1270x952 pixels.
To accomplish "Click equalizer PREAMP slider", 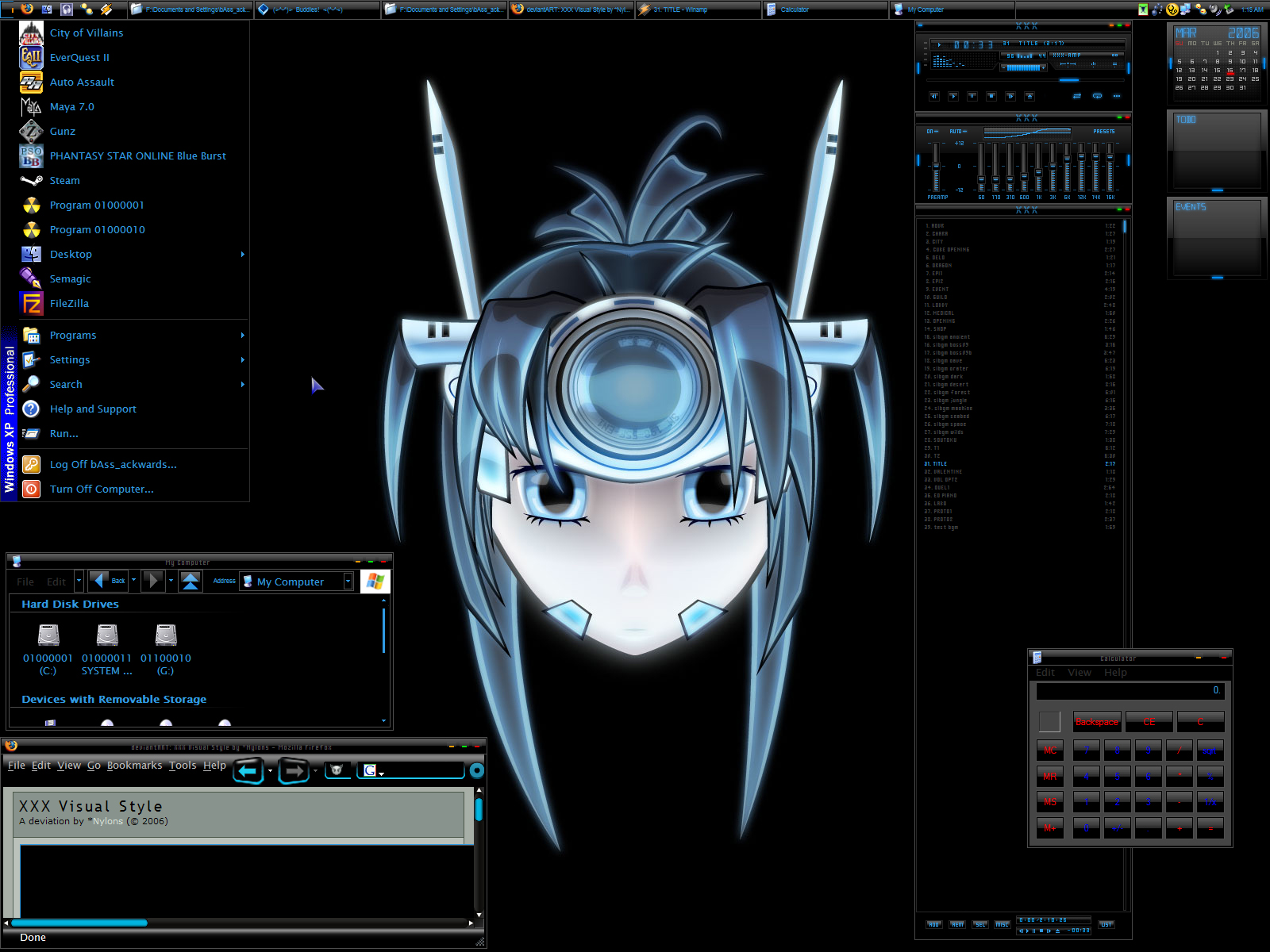I will [x=936, y=167].
